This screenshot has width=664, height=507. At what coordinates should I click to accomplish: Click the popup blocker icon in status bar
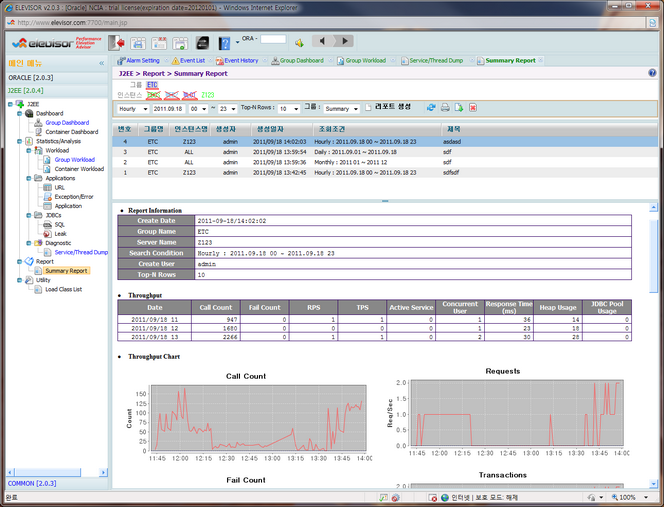click(432, 497)
